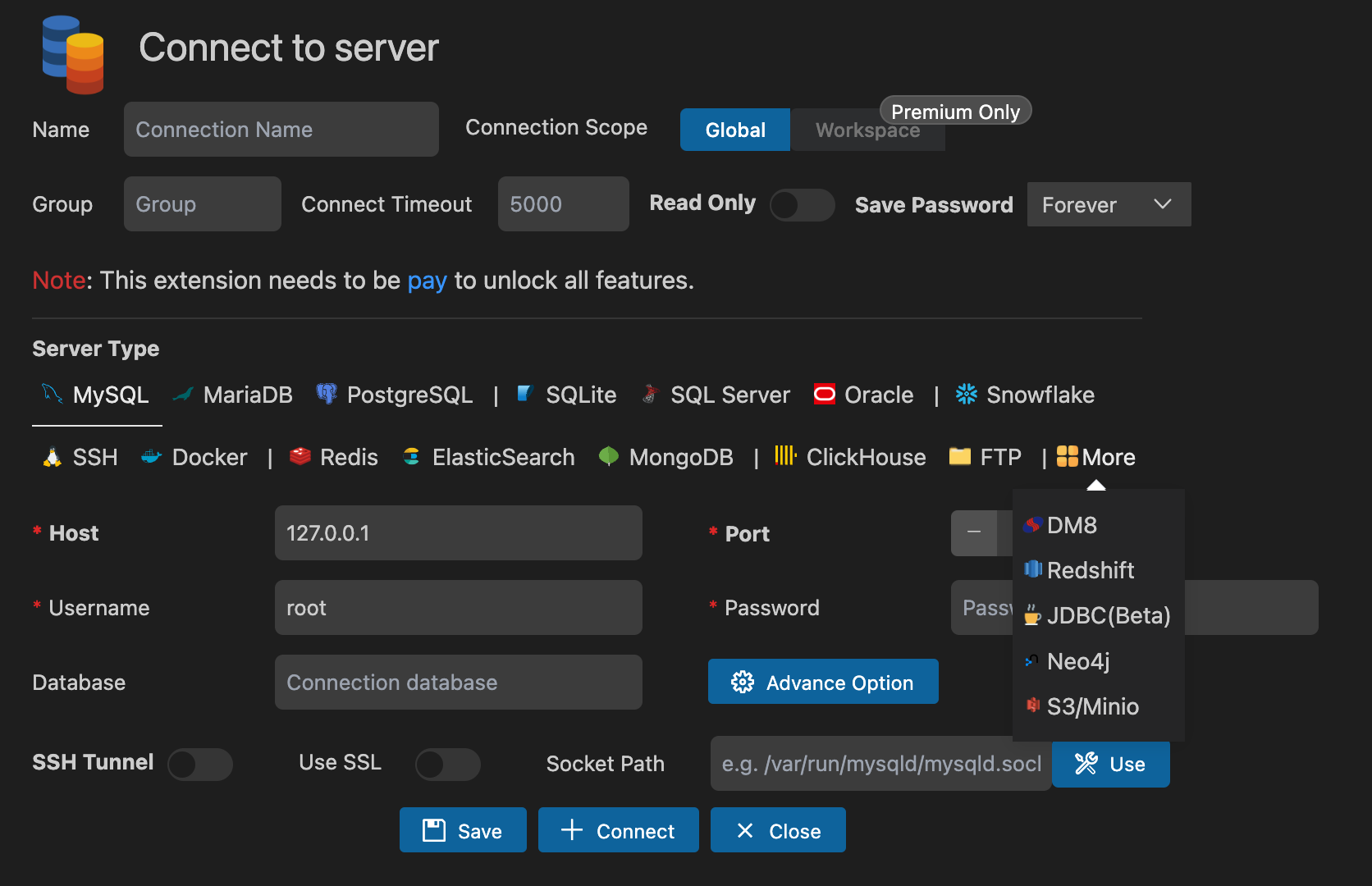Select the Workspace connection scope
The image size is (1372, 886).
coord(867,130)
